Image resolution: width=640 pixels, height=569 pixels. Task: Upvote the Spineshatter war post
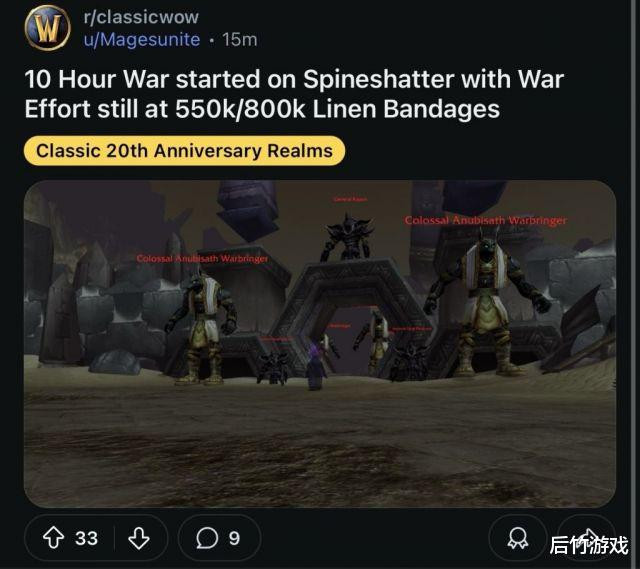[x=53, y=538]
